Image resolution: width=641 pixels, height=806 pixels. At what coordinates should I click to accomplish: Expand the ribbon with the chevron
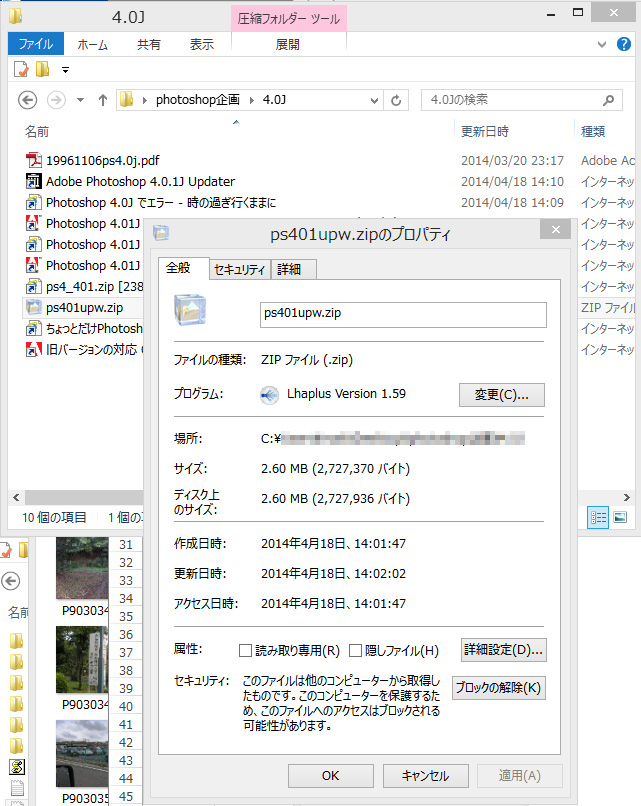(x=602, y=44)
